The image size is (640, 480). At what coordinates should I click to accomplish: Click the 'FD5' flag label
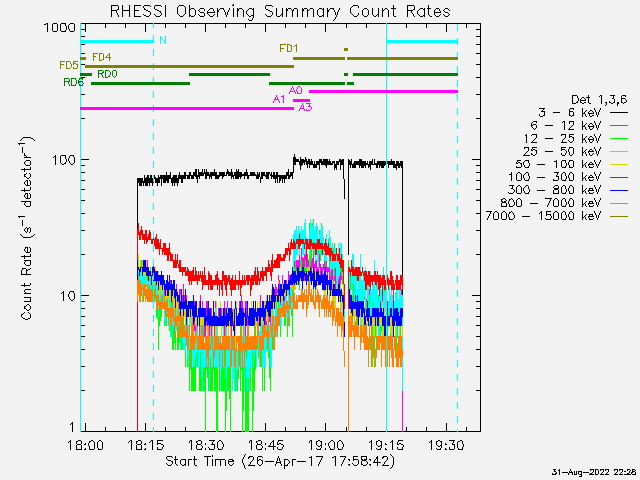(69, 65)
